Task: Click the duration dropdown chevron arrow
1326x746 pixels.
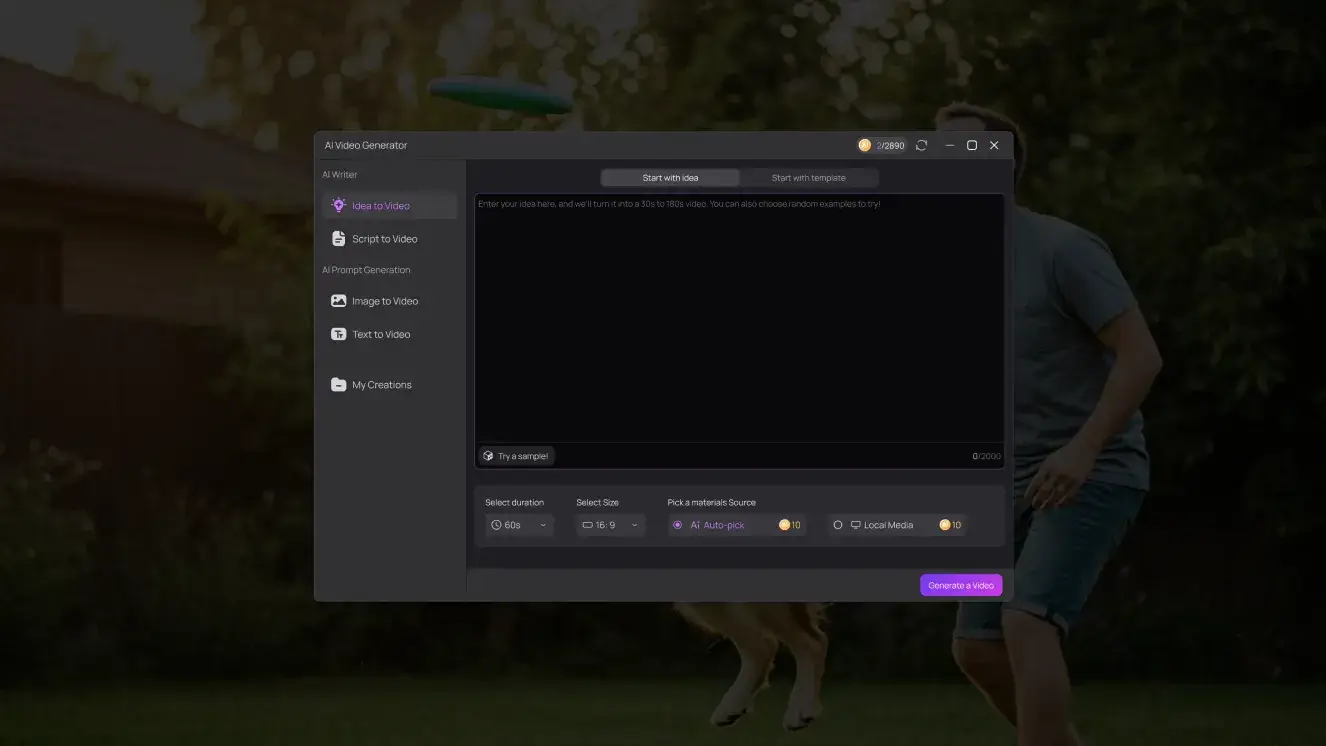Action: coord(543,525)
